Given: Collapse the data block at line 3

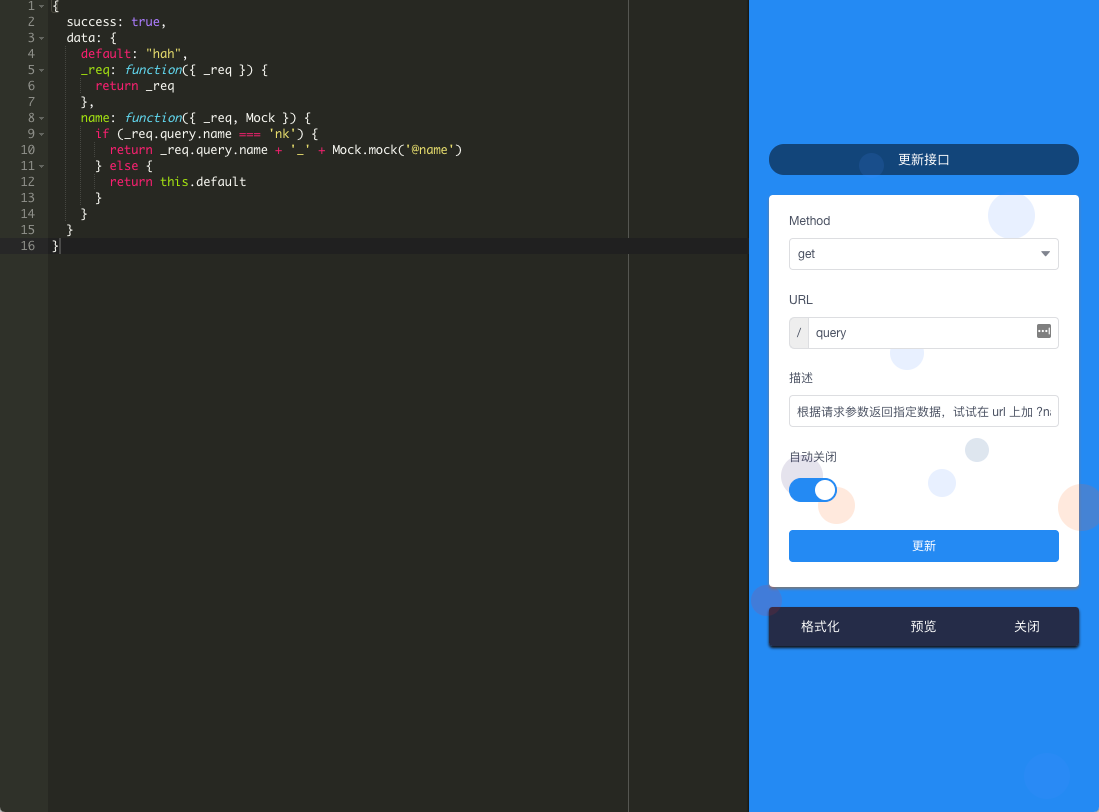Looking at the screenshot, I should tap(41, 38).
